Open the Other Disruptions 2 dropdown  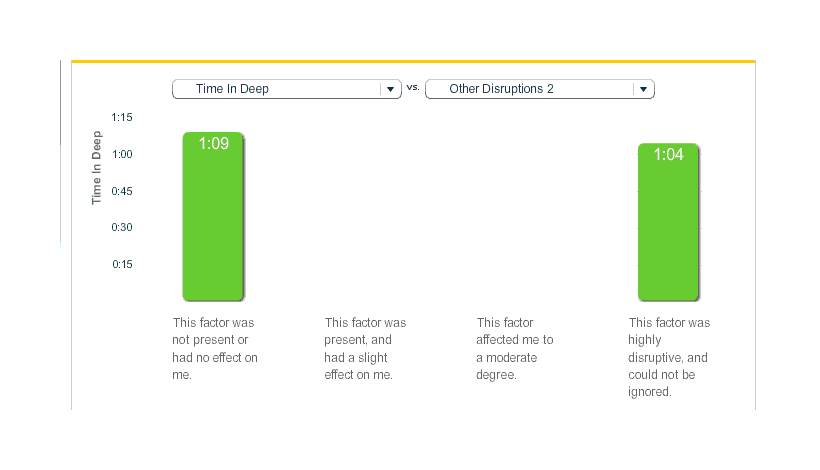[530, 89]
